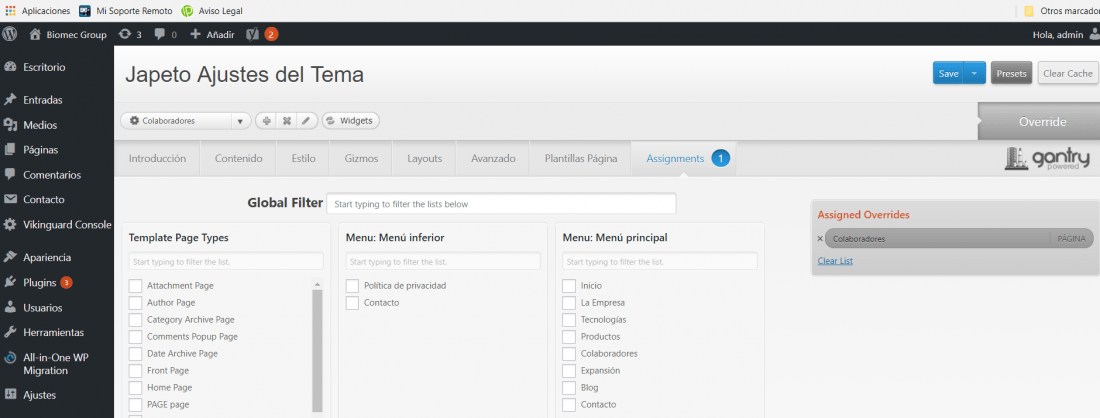Check the Front Page checkbox
Viewport: 1100px width, 418px height.
[135, 370]
